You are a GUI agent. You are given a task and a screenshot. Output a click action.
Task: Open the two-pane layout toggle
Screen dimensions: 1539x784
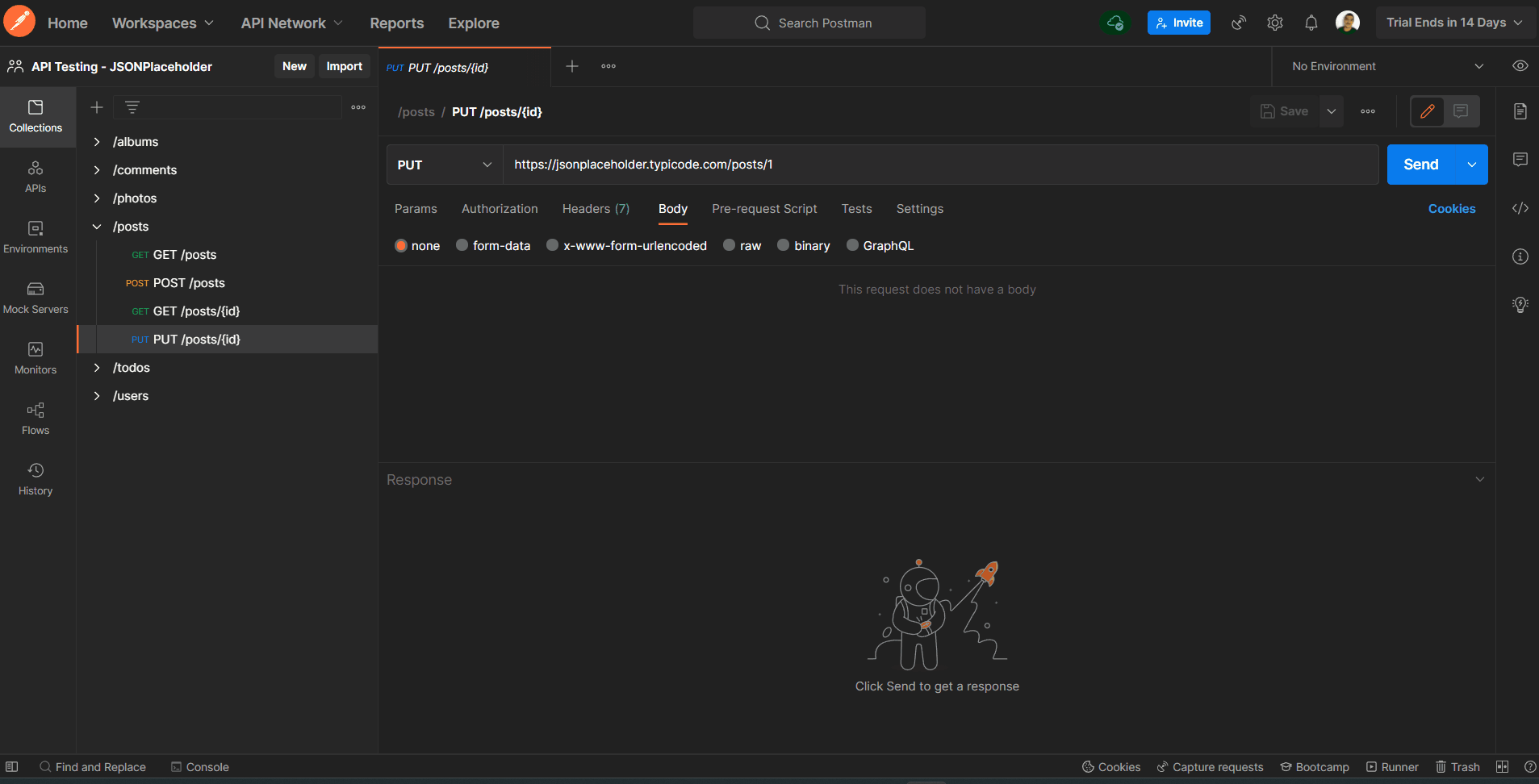point(1502,767)
